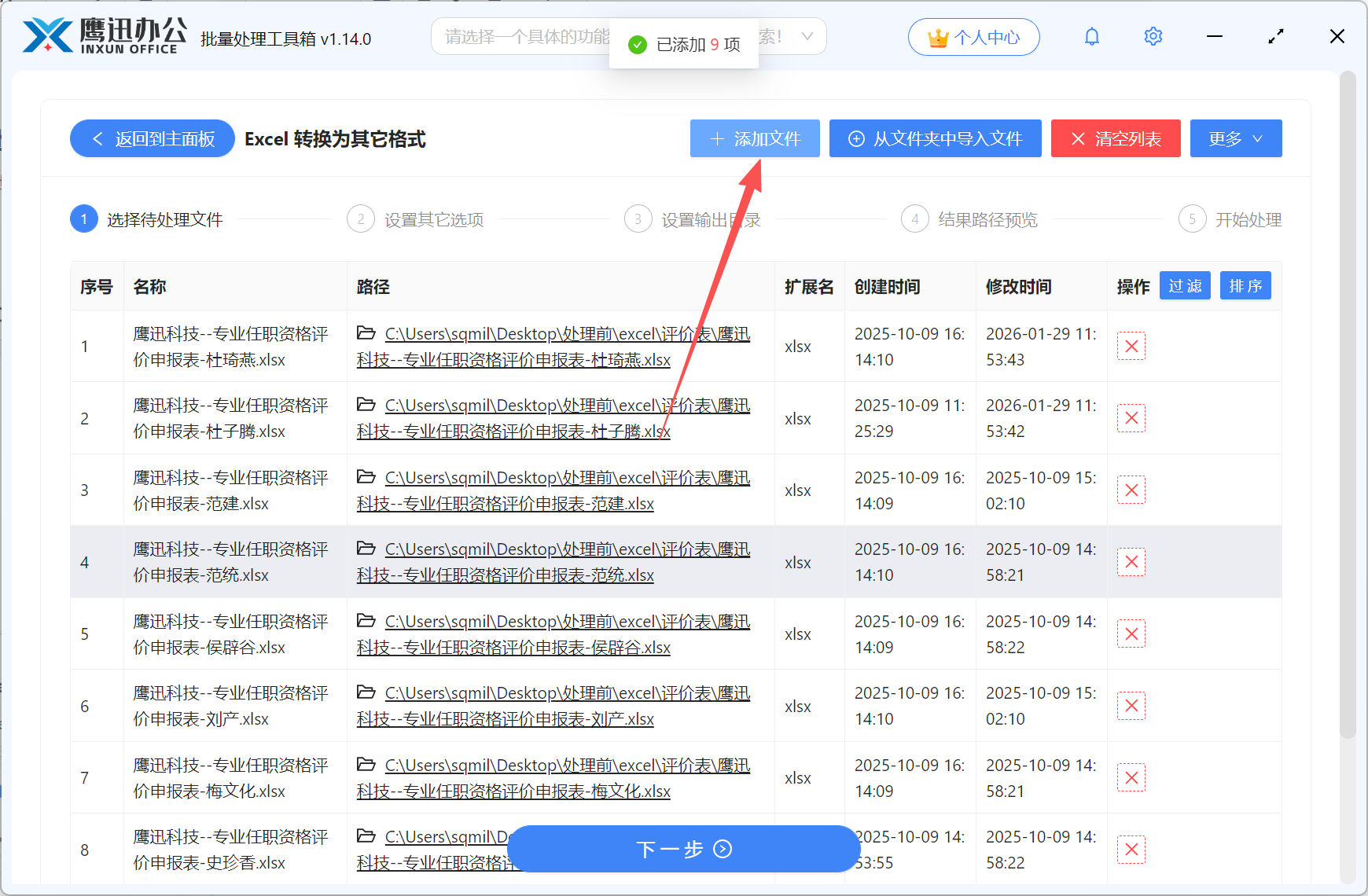The image size is (1368, 896).
Task: Click the plus icon on 添加文件 button
Action: pyautogui.click(x=716, y=138)
